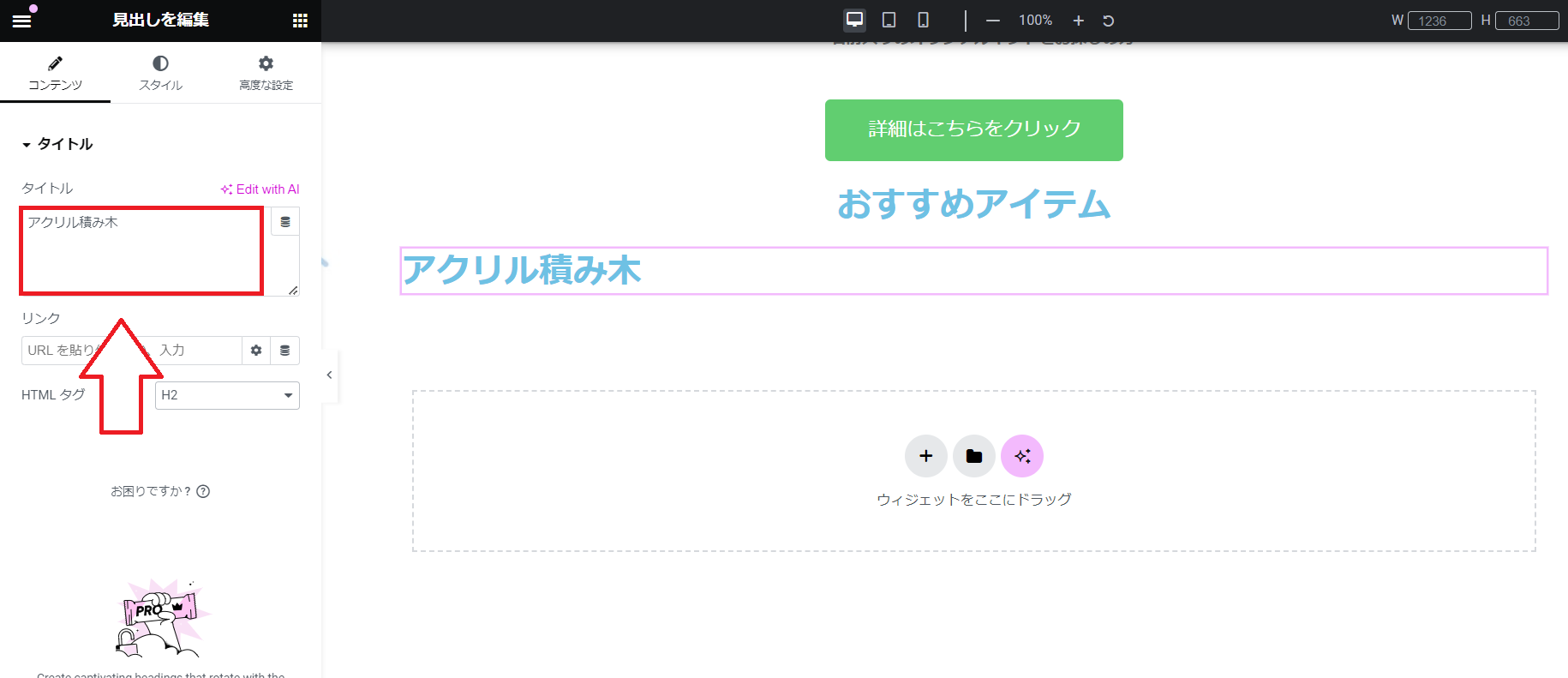Click the height field showing 663

(x=1527, y=21)
